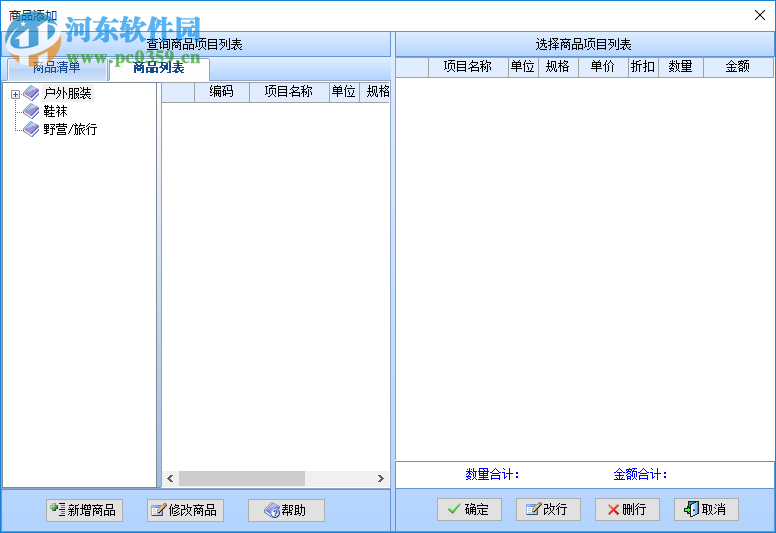Viewport: 776px width, 533px height.
Task: Open 帮助 help button
Action: coord(286,510)
